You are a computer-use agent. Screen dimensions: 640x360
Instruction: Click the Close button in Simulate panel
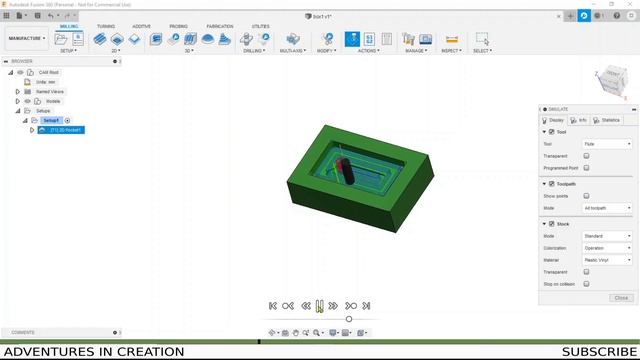coord(621,298)
